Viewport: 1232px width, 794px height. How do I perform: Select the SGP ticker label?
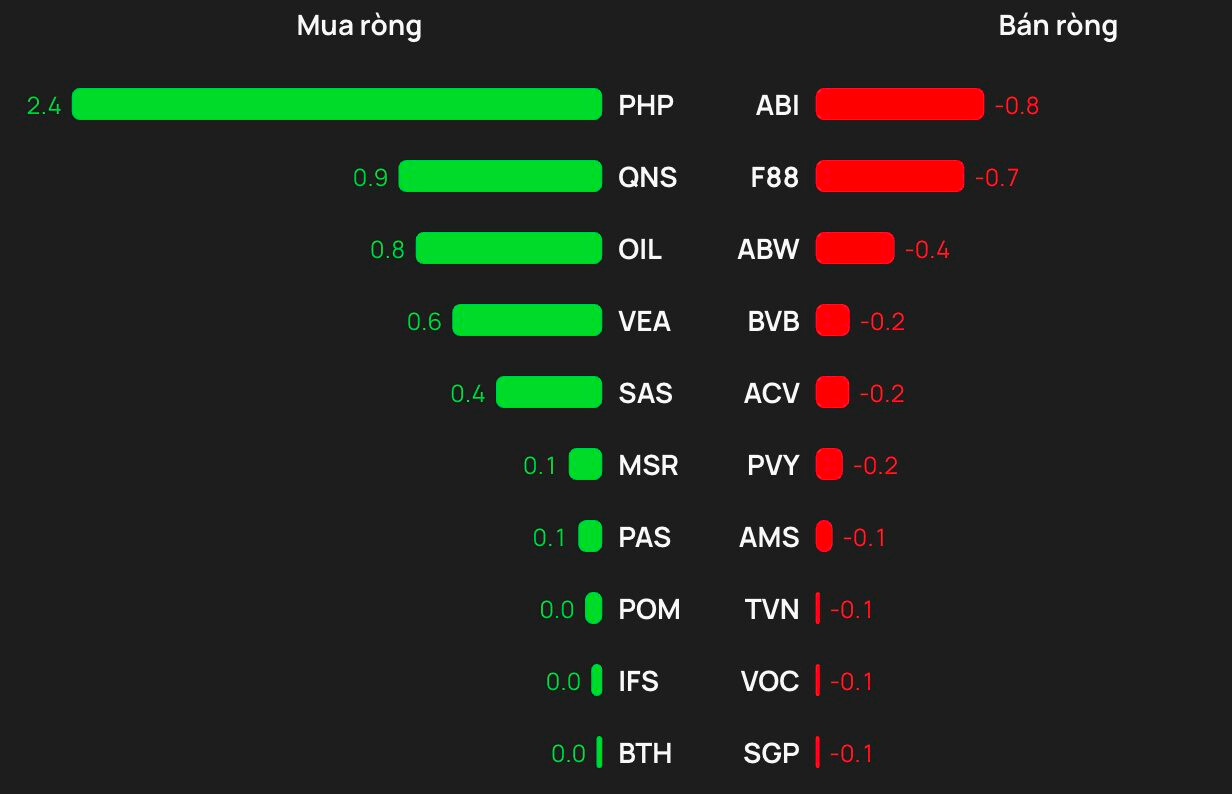(x=771, y=753)
